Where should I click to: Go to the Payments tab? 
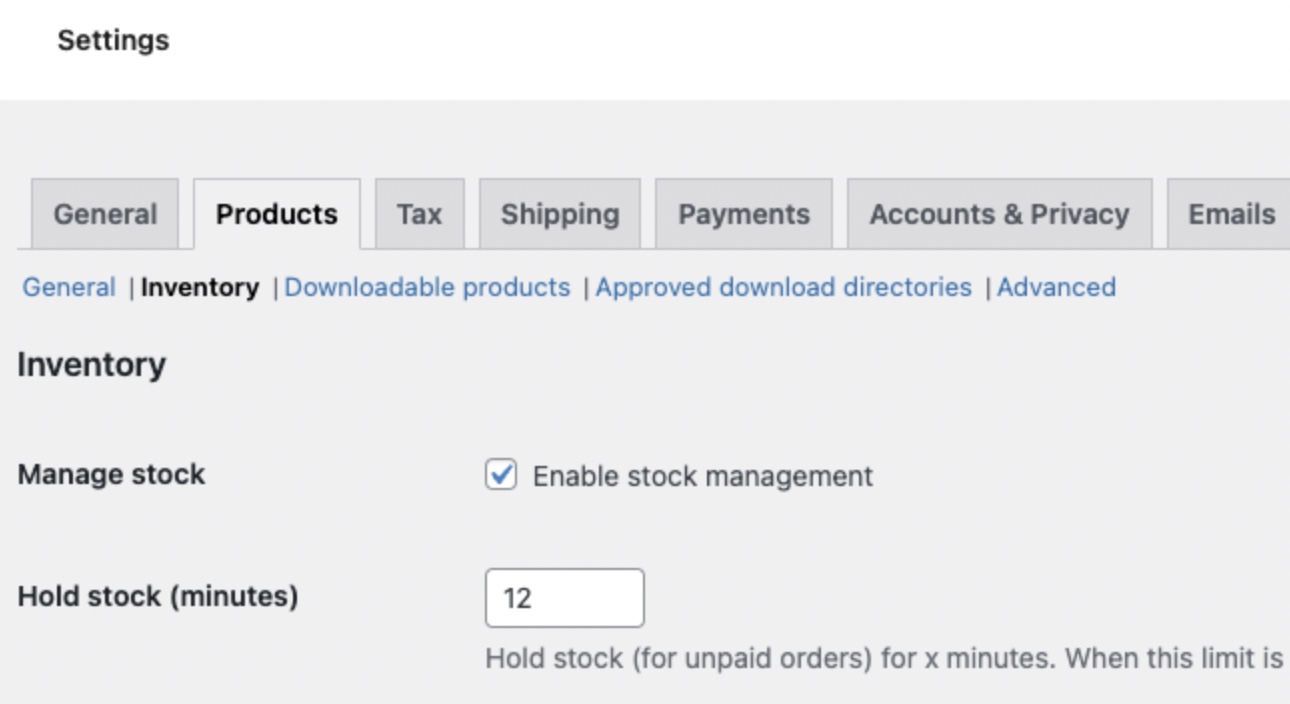click(x=744, y=214)
